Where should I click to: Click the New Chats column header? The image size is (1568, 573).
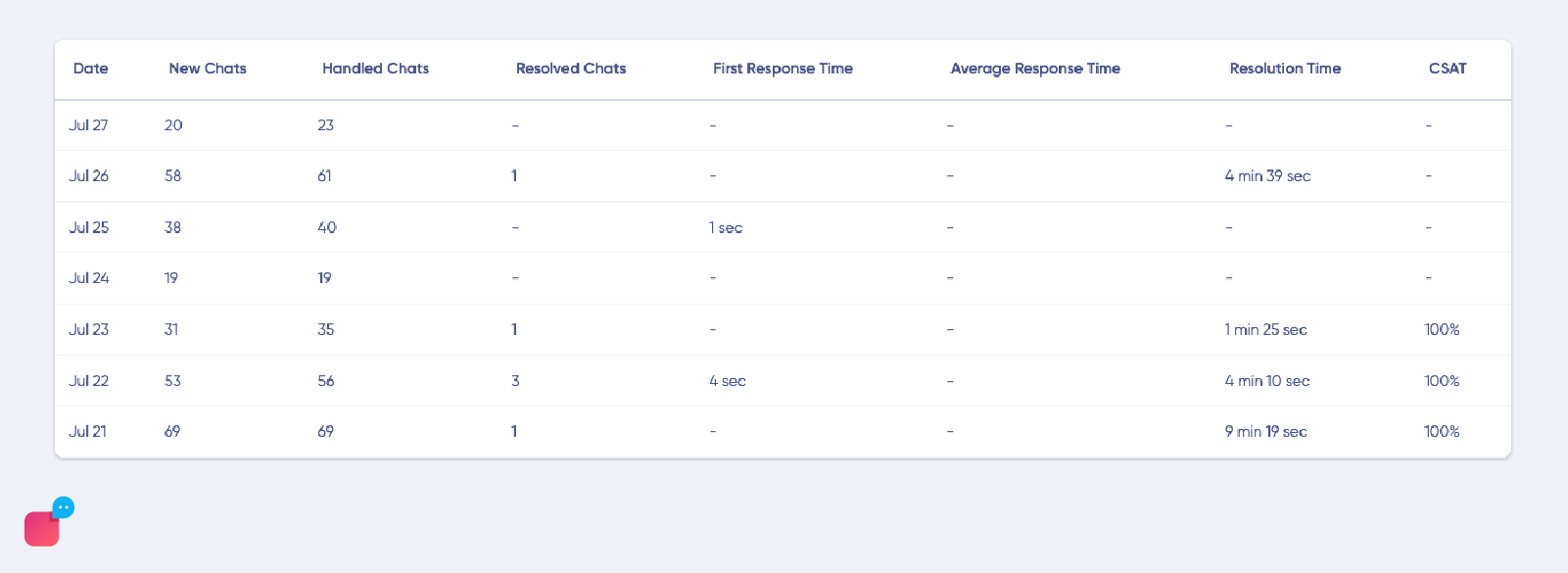point(208,69)
